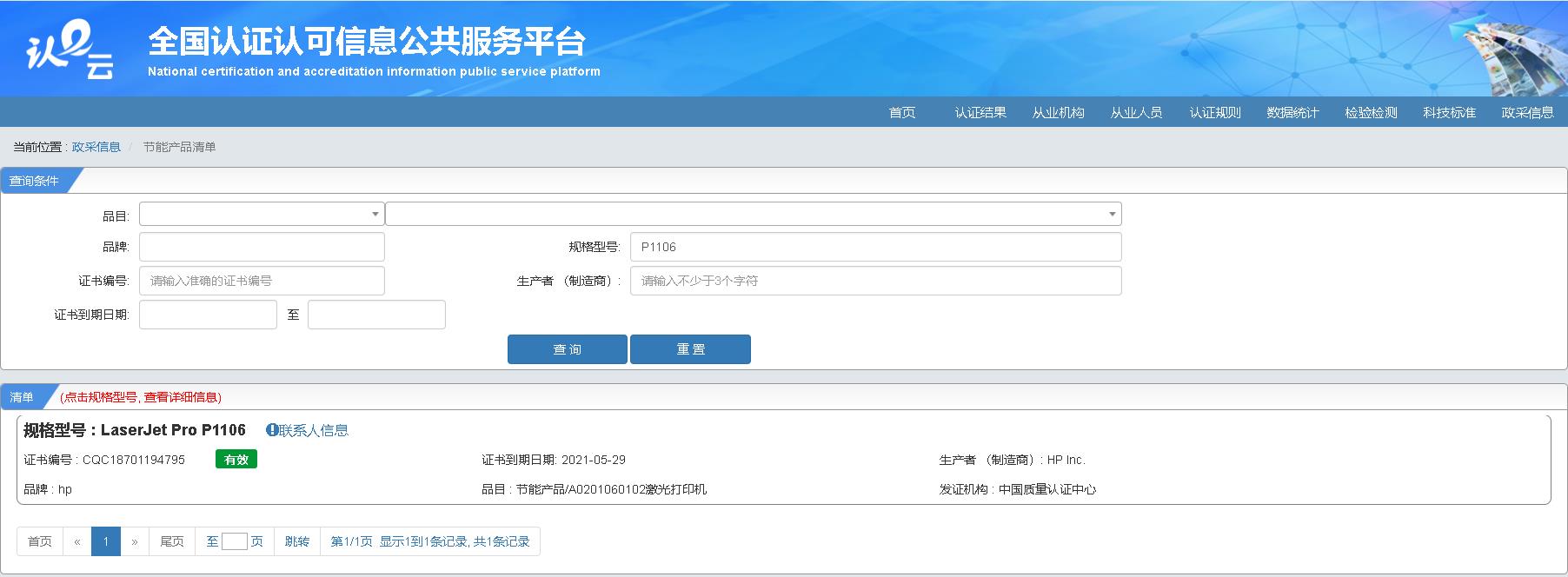The width and height of the screenshot is (1568, 577).
Task: Go to 首页 in the navigation bar
Action: click(x=902, y=113)
